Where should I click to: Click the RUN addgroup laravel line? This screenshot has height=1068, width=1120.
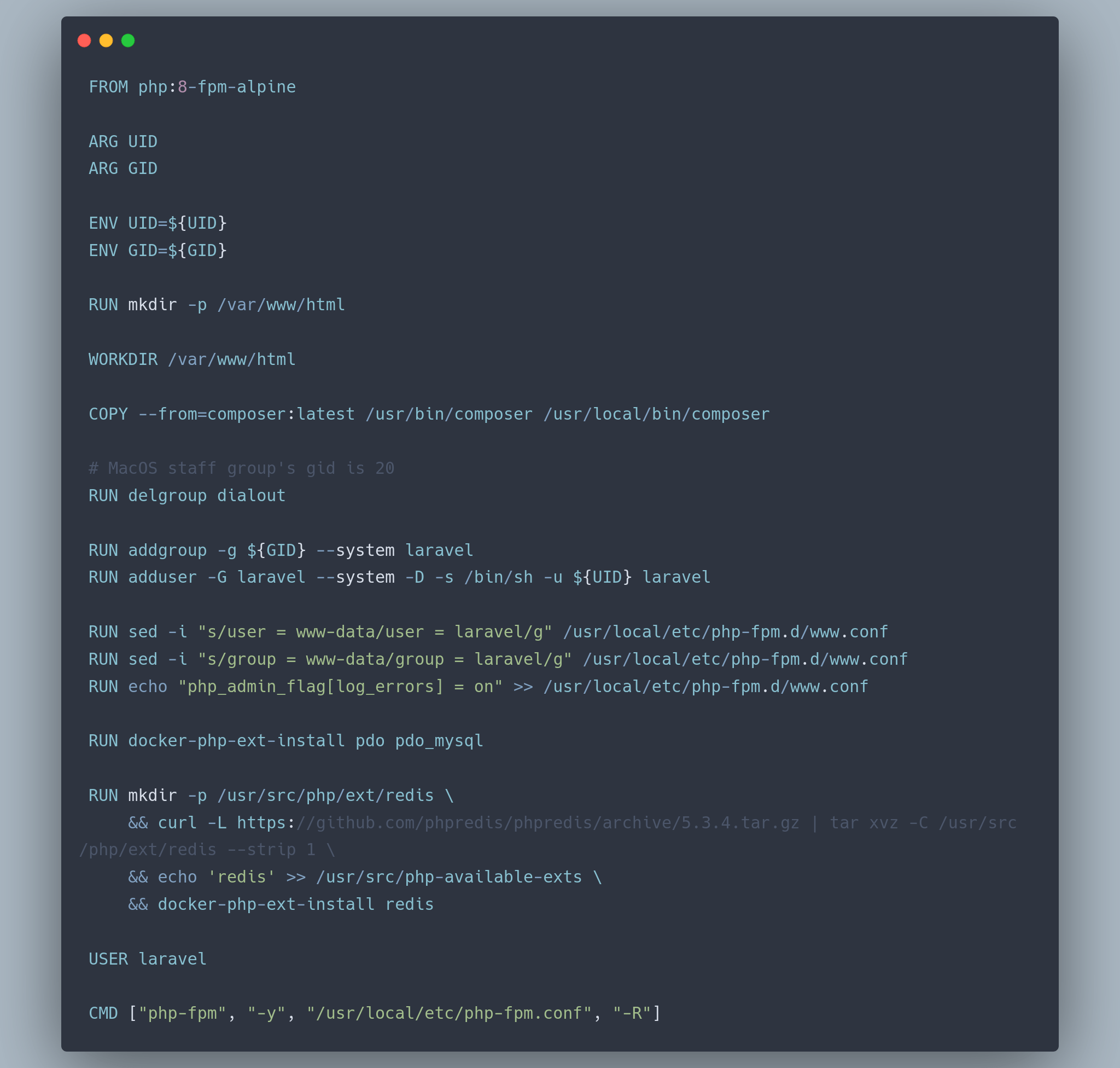point(281,550)
